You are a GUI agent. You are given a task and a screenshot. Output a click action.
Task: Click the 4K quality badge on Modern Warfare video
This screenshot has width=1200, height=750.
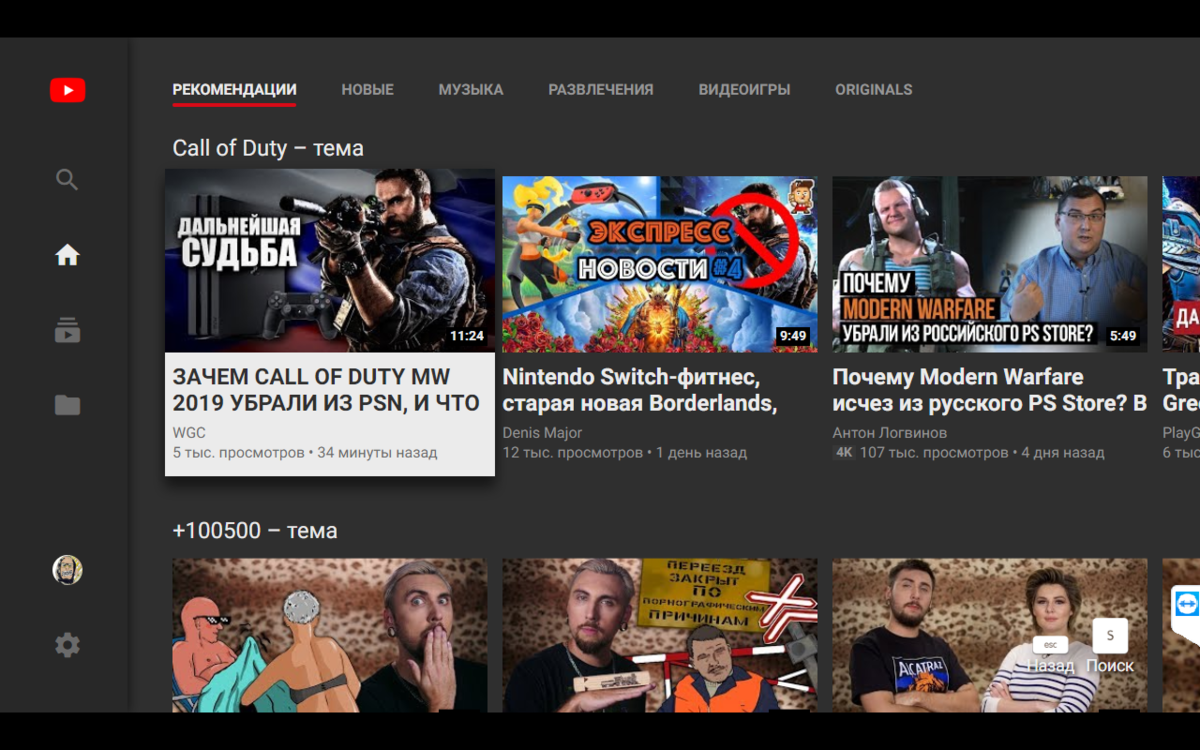click(x=845, y=453)
